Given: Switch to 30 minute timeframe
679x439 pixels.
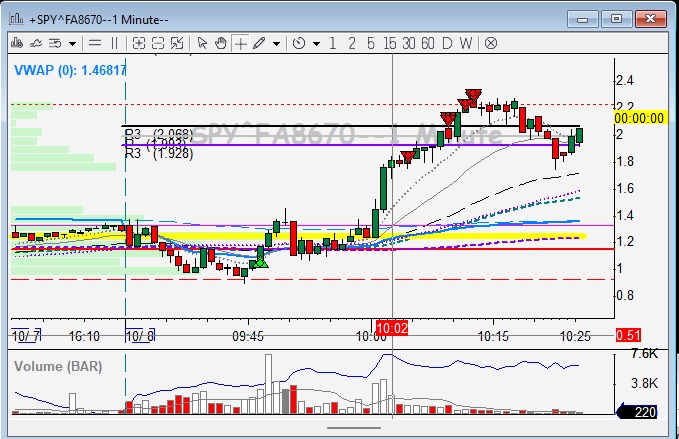Looking at the screenshot, I should 409,43.
